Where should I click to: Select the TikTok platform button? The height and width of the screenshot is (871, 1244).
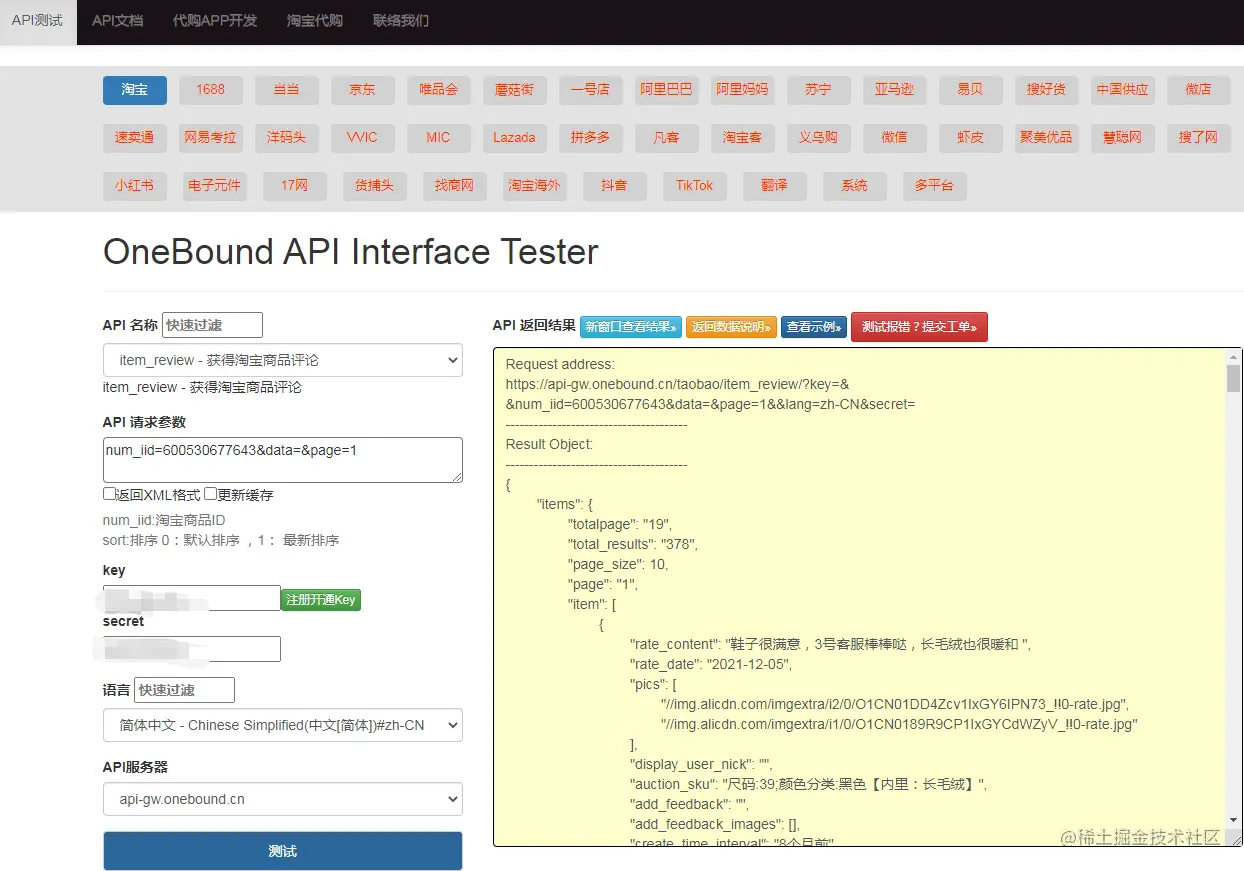click(x=694, y=186)
